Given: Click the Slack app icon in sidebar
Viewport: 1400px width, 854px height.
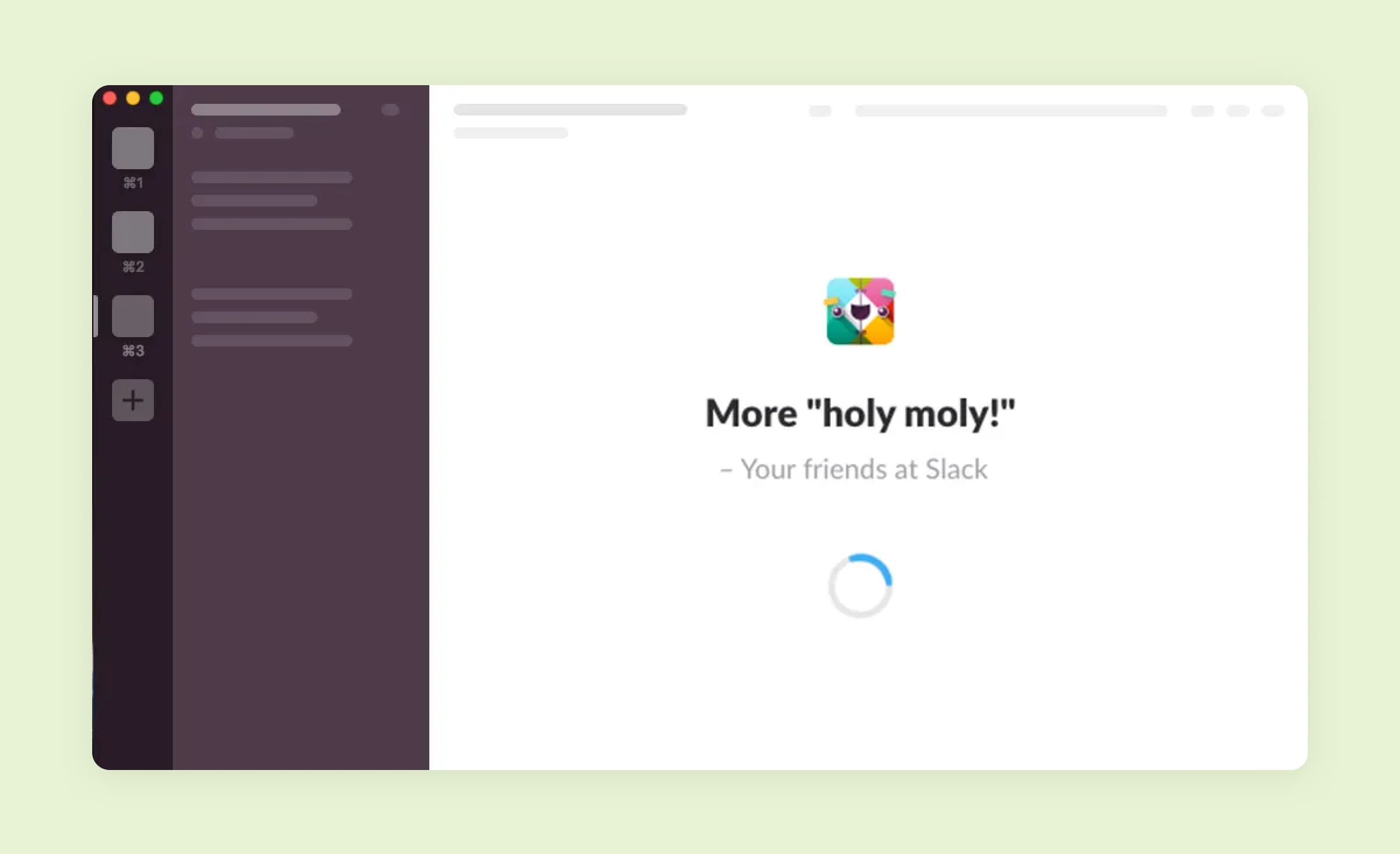Looking at the screenshot, I should 133,148.
